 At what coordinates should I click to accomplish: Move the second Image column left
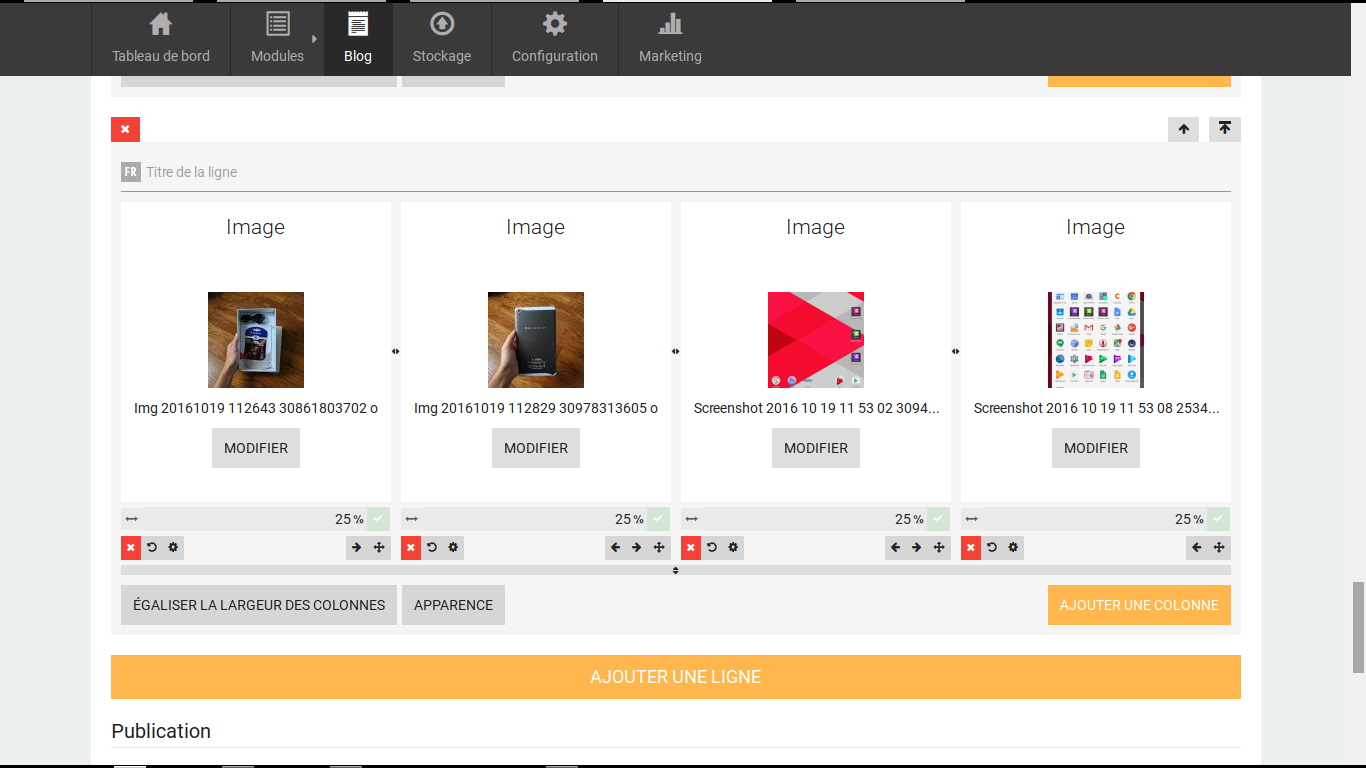click(616, 548)
